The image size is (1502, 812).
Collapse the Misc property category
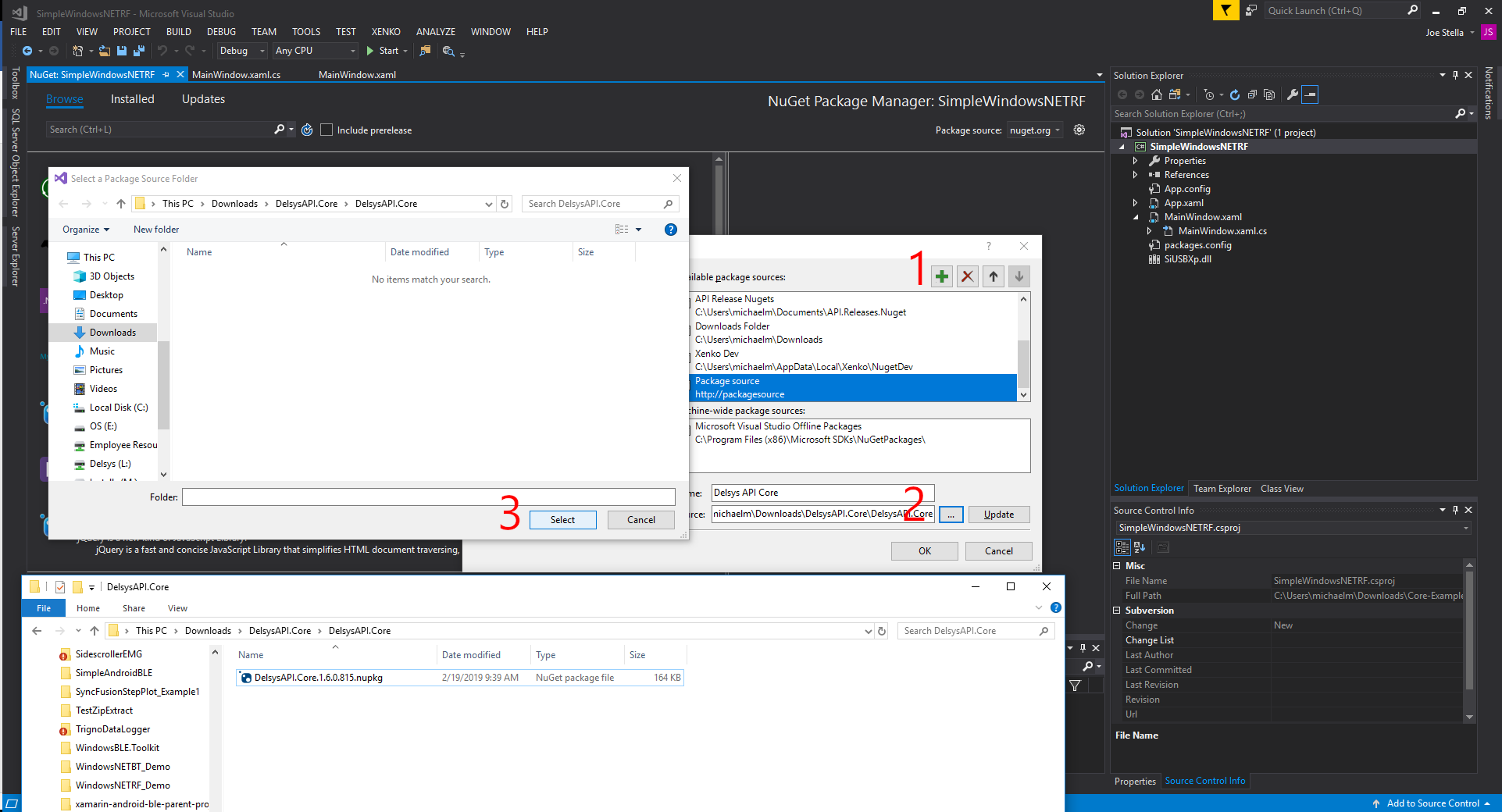coord(1117,566)
